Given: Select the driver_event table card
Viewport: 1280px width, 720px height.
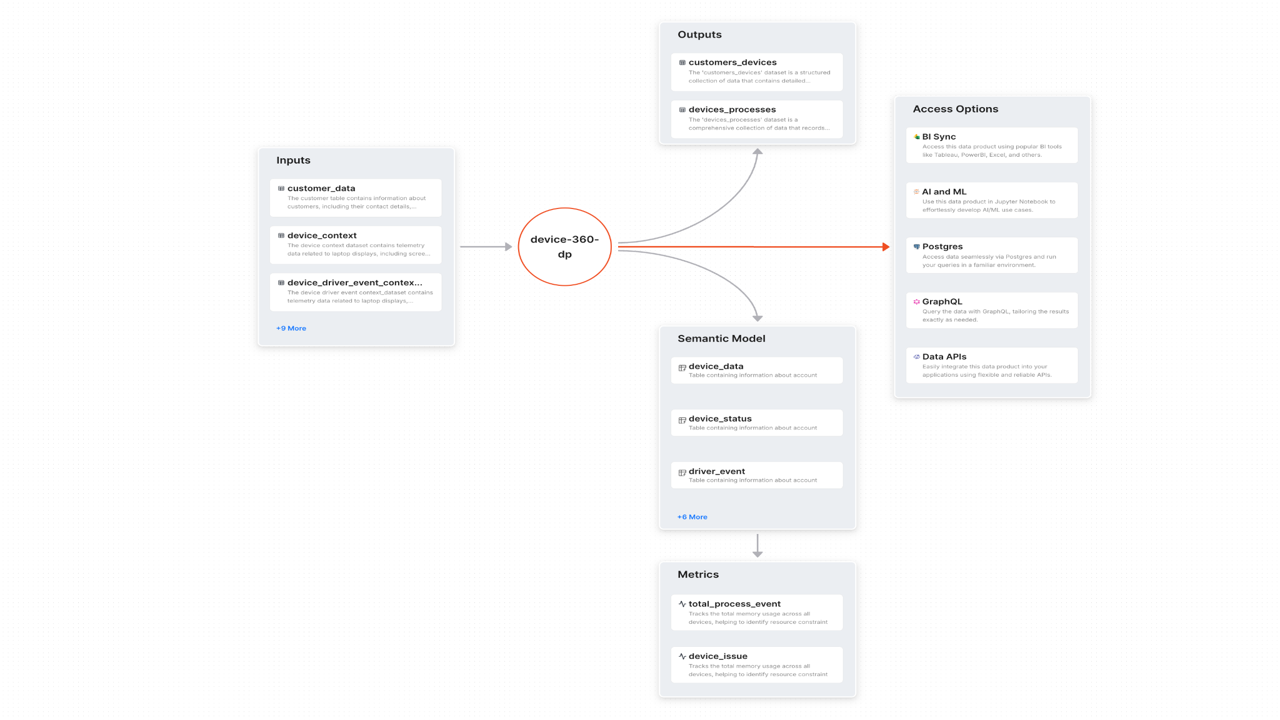Looking at the screenshot, I should point(757,475).
